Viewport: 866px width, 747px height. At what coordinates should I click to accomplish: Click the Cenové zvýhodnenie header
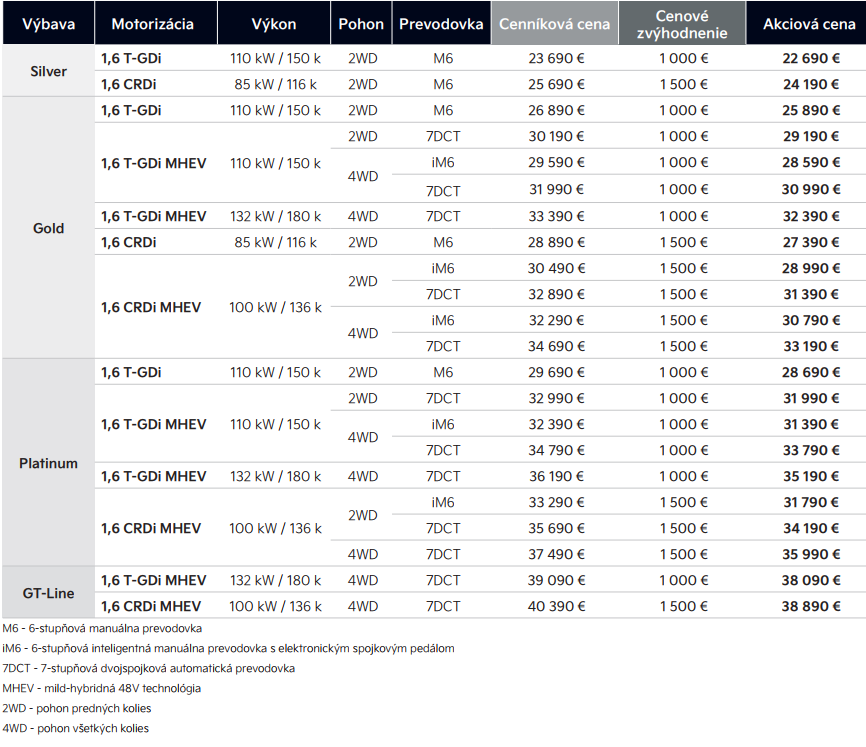click(681, 23)
